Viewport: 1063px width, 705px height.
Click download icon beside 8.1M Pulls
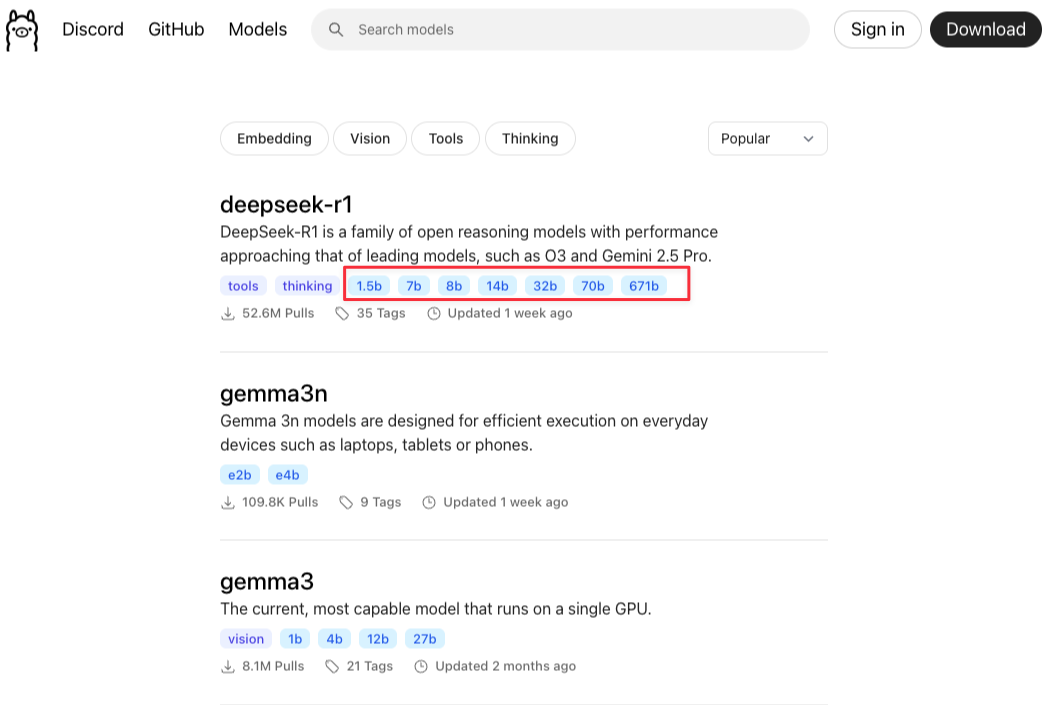click(228, 666)
